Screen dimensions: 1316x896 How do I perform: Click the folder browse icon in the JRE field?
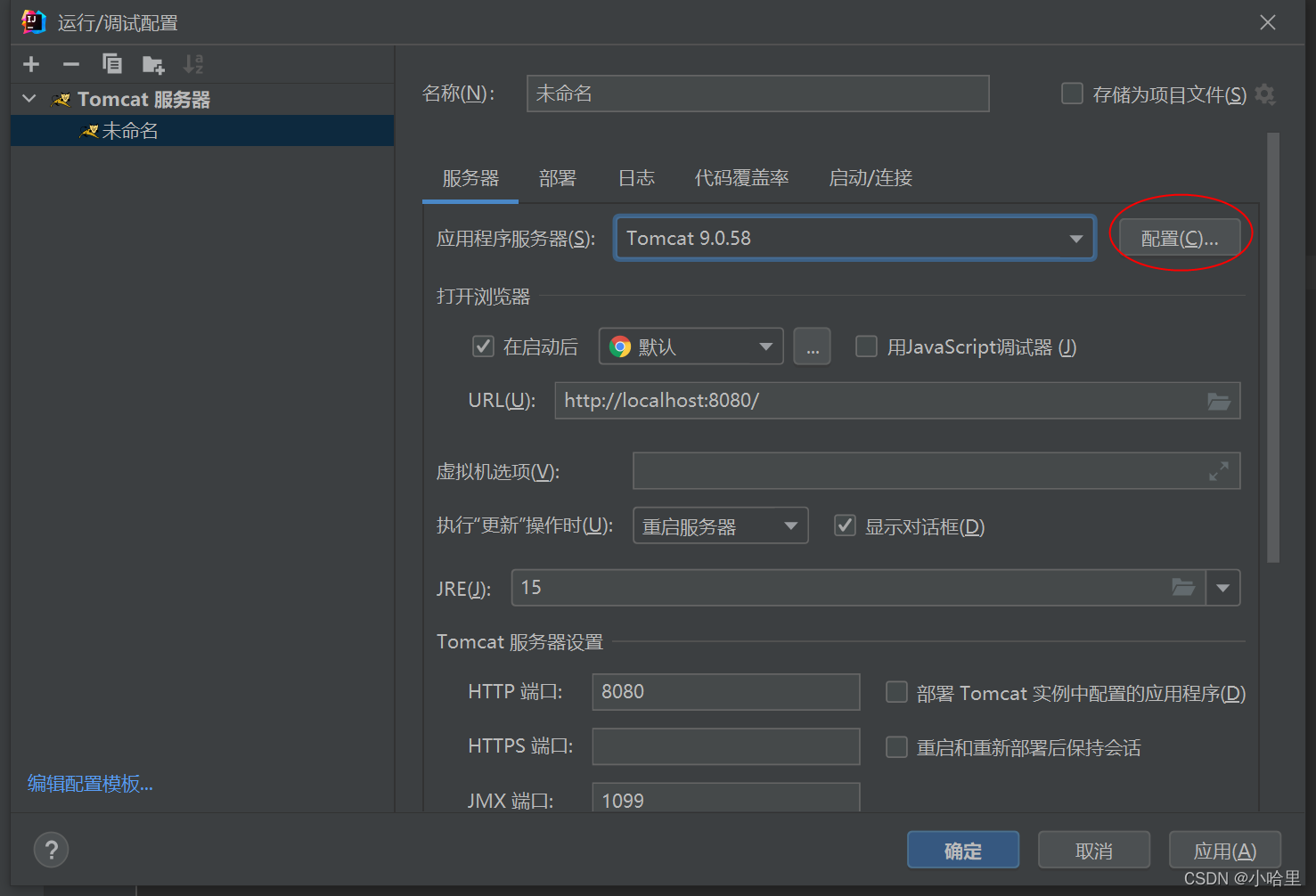[x=1183, y=587]
